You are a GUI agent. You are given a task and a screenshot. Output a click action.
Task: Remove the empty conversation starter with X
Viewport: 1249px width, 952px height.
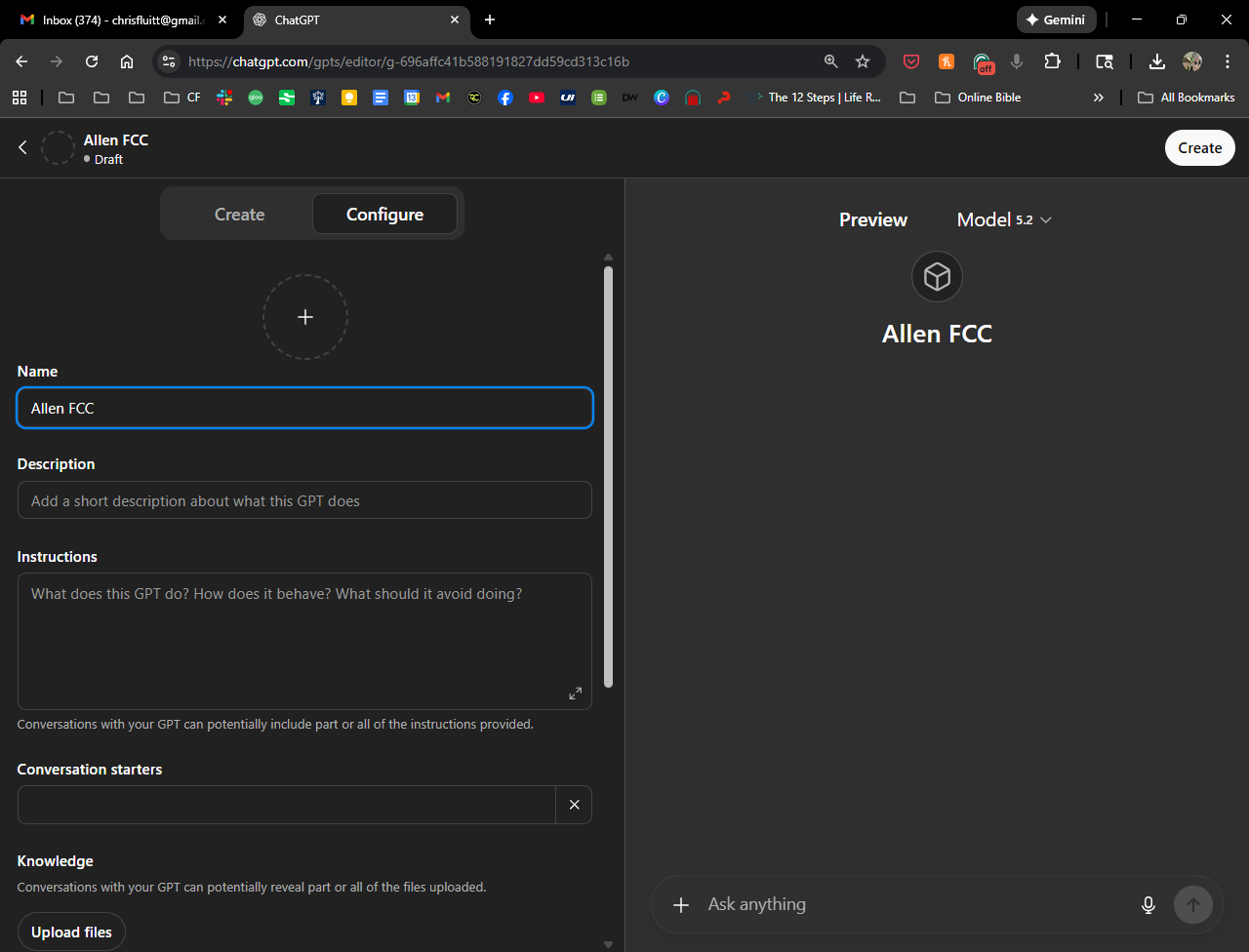(x=574, y=805)
